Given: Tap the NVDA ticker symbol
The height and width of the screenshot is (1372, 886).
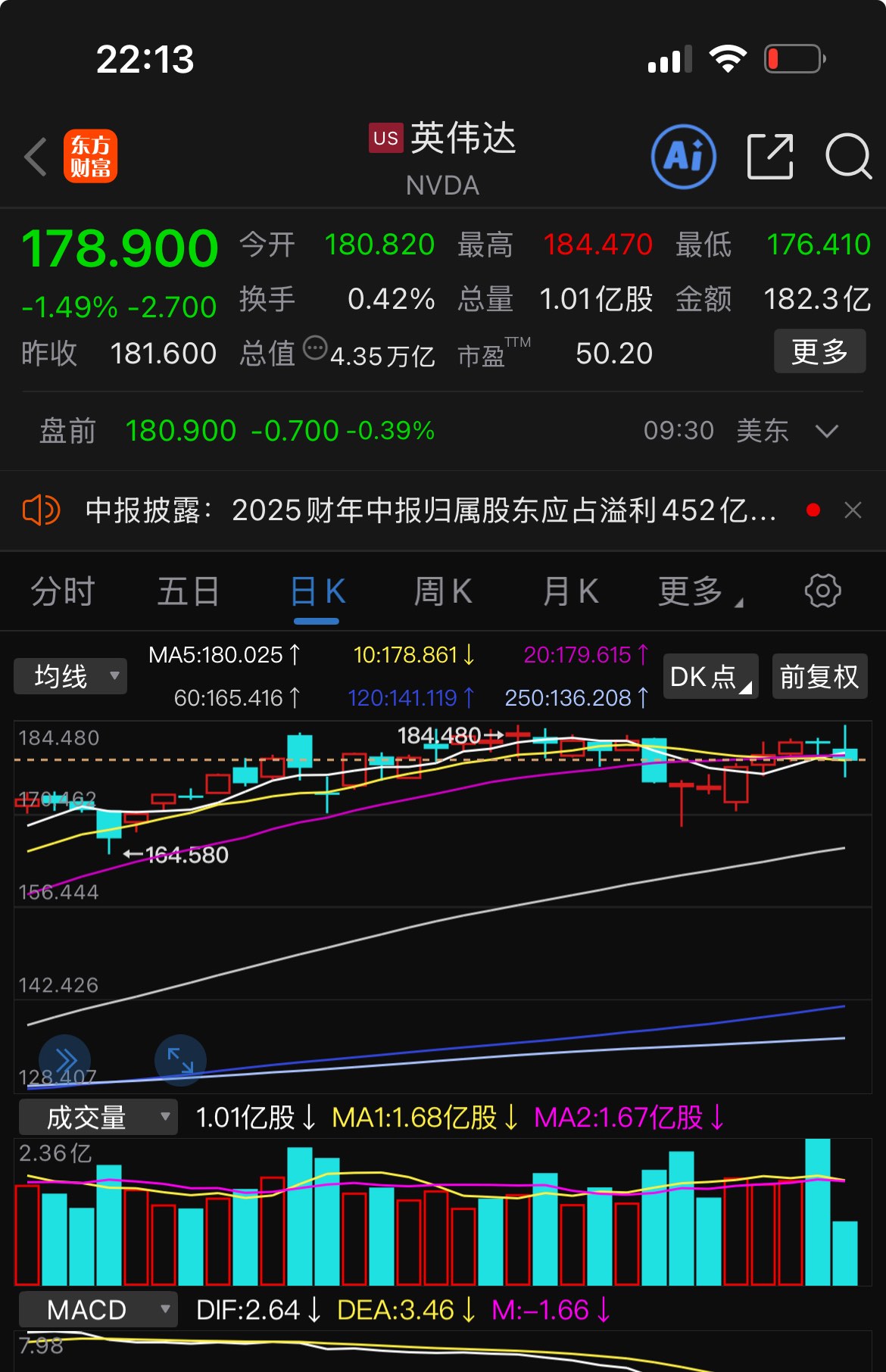Looking at the screenshot, I should (x=443, y=186).
